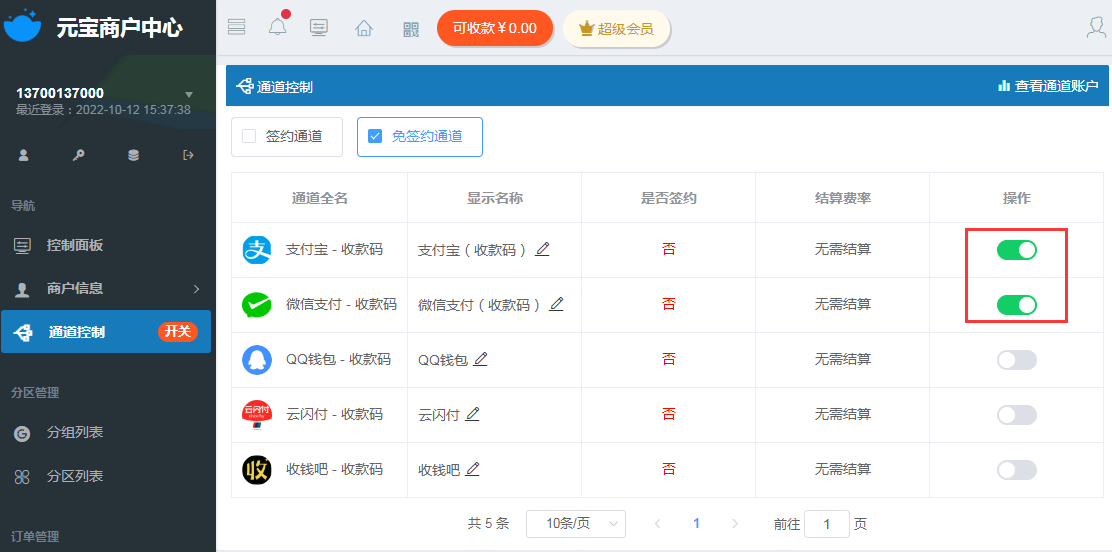Screen dimensions: 1112x552
Task: Click the logout icon in sidebar
Action: pyautogui.click(x=188, y=155)
